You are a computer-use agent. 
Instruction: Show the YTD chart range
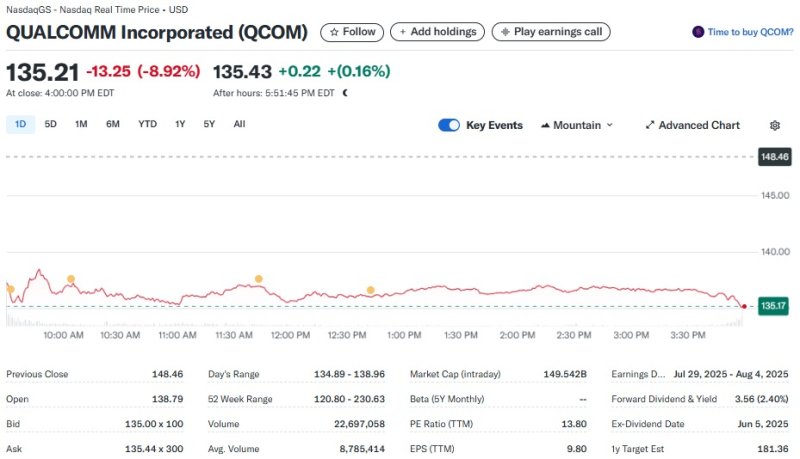point(147,124)
